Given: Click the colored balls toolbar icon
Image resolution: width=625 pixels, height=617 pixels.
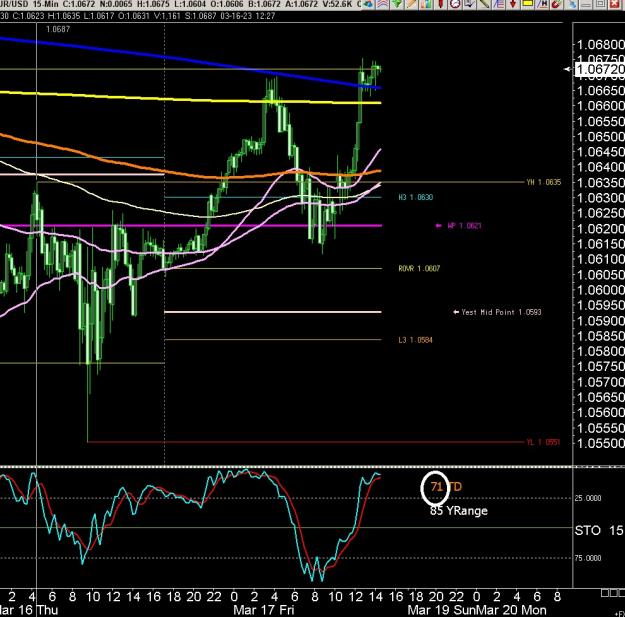Looking at the screenshot, I should [x=368, y=4].
